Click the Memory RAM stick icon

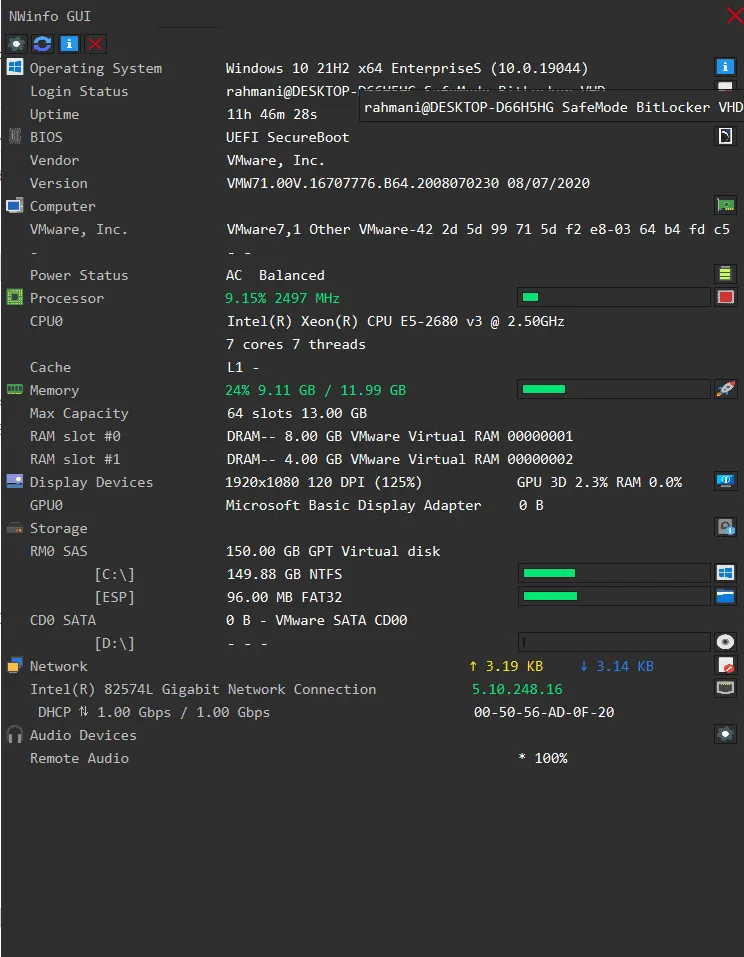pos(15,389)
